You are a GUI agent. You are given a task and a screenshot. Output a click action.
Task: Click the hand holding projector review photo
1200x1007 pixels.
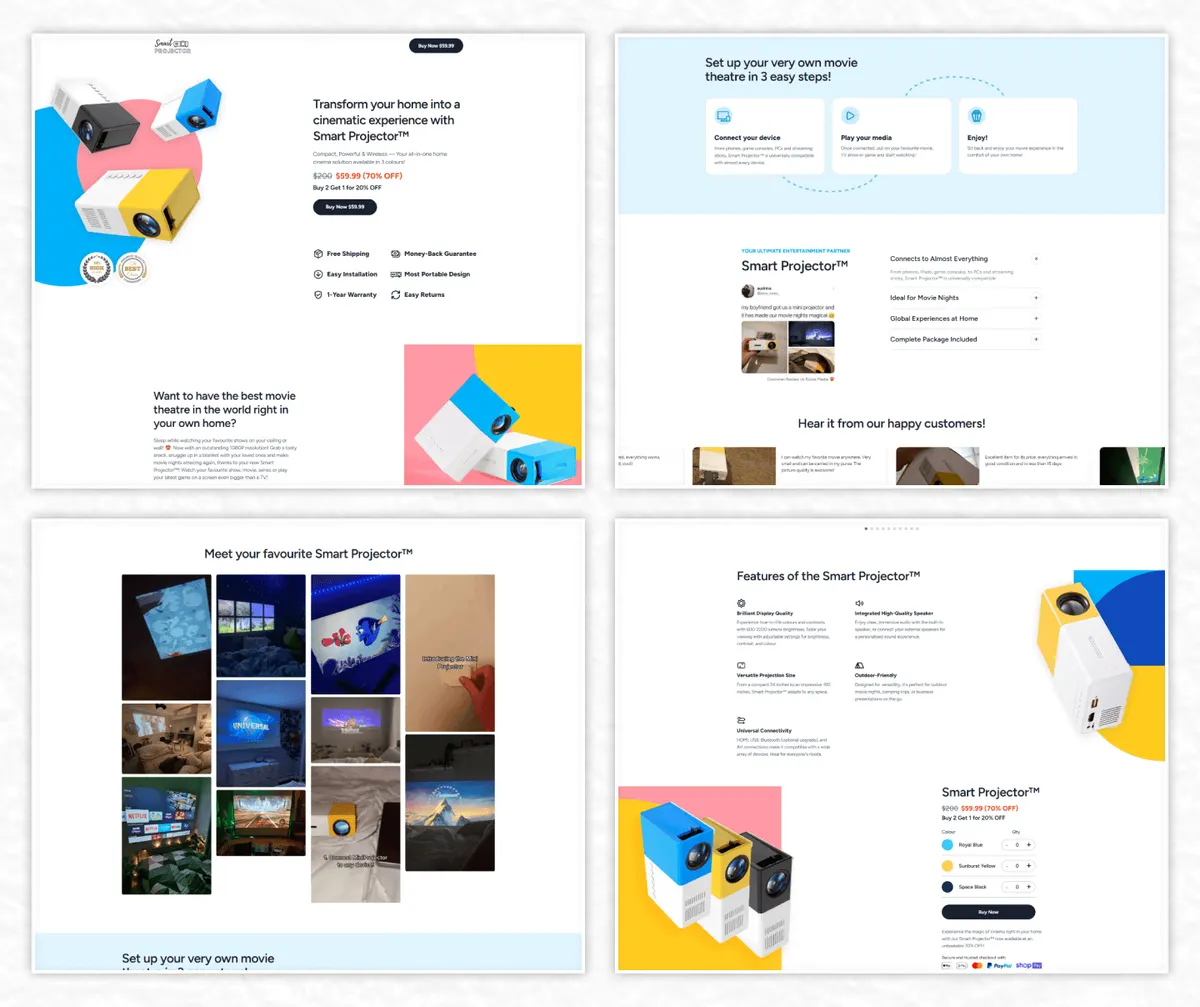[x=765, y=346]
